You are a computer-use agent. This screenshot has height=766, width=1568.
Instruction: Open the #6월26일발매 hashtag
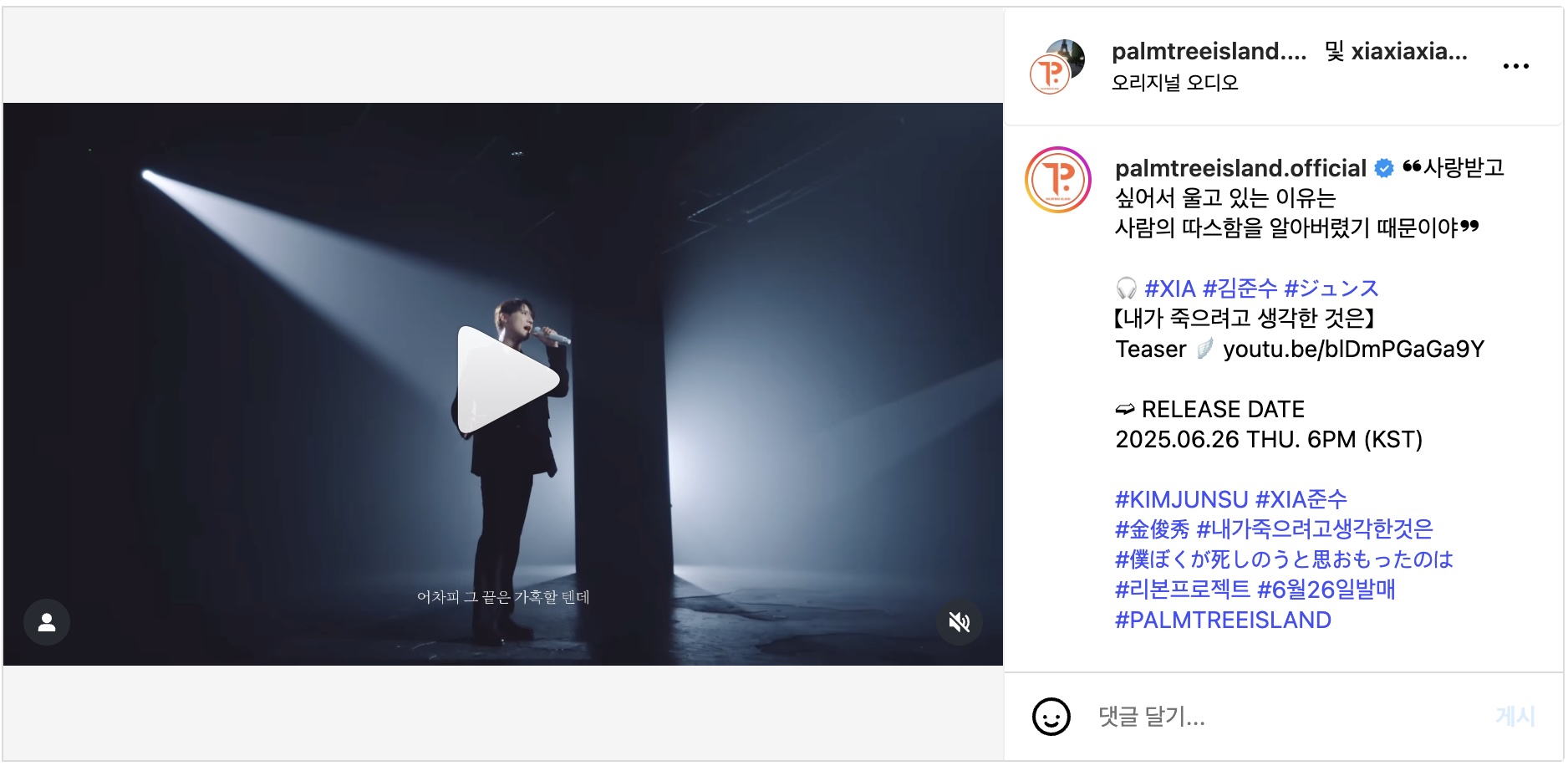(1326, 590)
